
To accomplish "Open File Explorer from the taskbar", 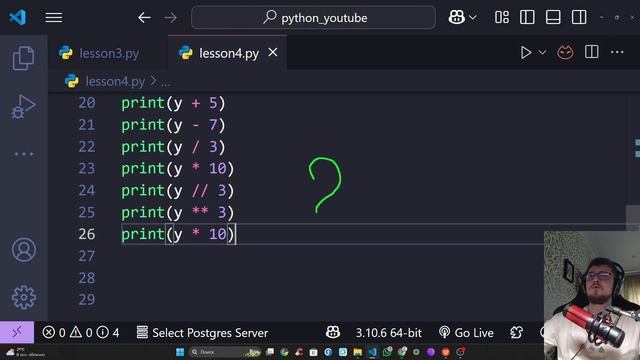I will click(358, 352).
